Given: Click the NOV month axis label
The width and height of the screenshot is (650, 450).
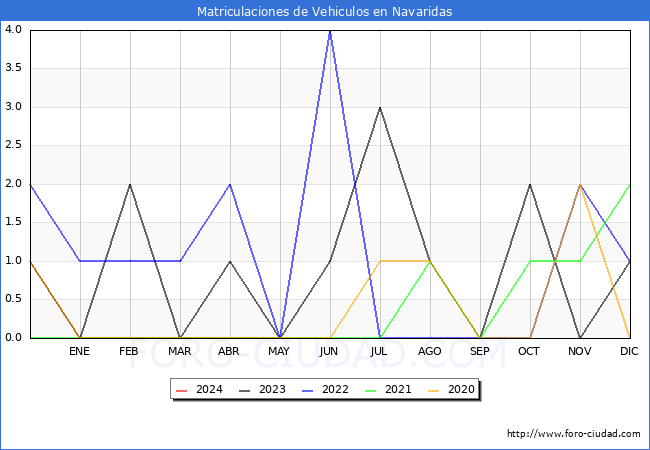Looking at the screenshot, I should tap(580, 351).
